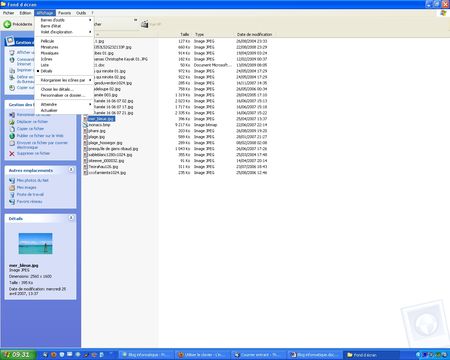Click the Mes images folder icon
The height and width of the screenshot is (360, 450).
click(x=12, y=188)
